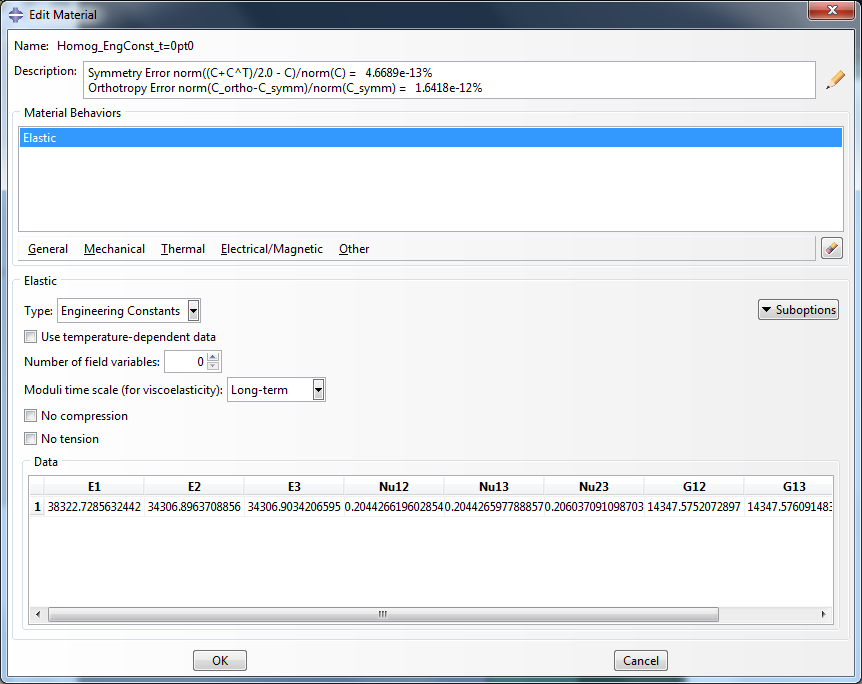
Task: Cancel the Edit Material dialog
Action: coord(640,660)
